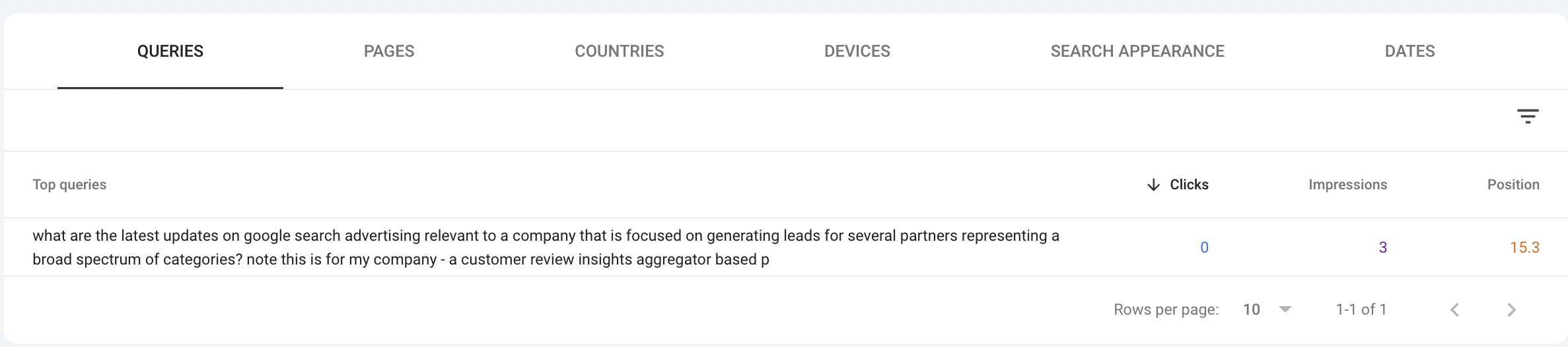Image resolution: width=1568 pixels, height=347 pixels.
Task: Open the filter rows icon
Action: (1527, 117)
